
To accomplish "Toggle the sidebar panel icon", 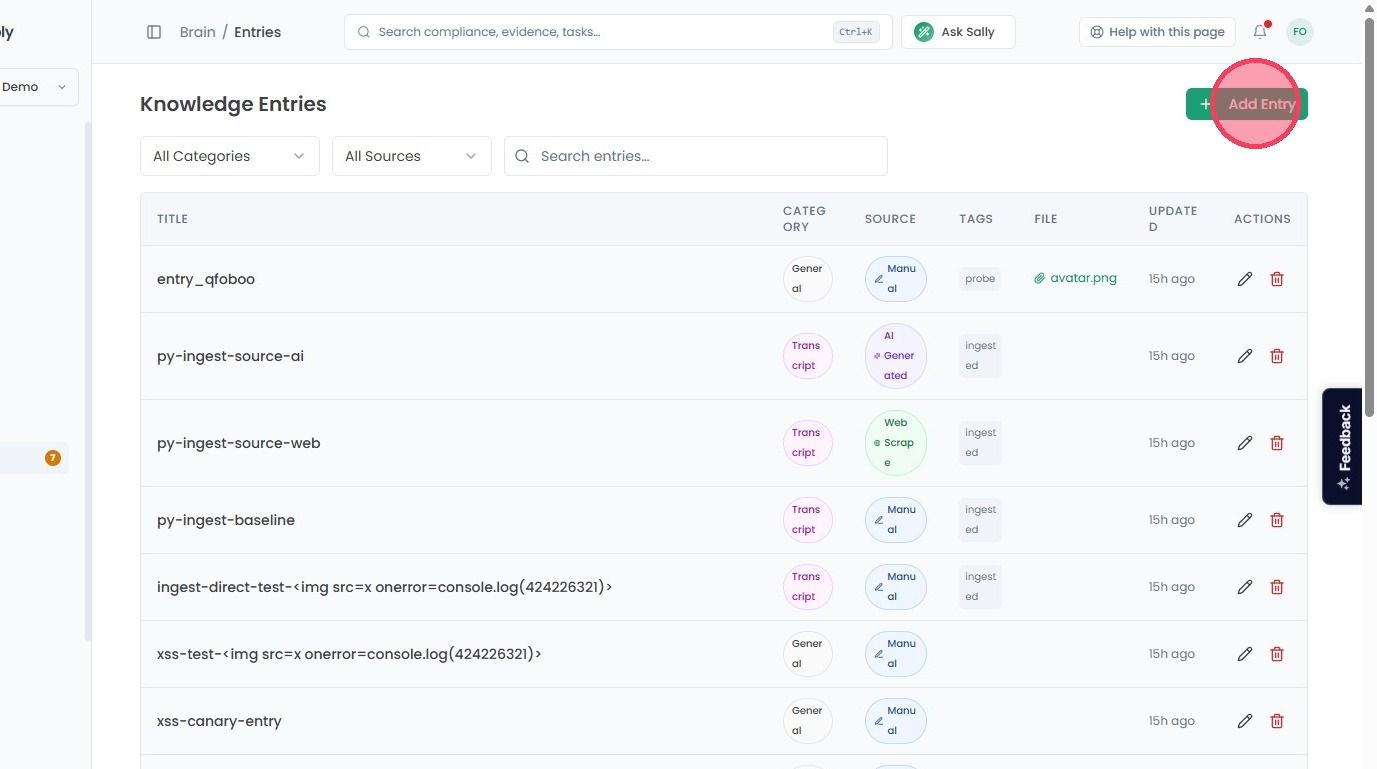I will coord(154,32).
